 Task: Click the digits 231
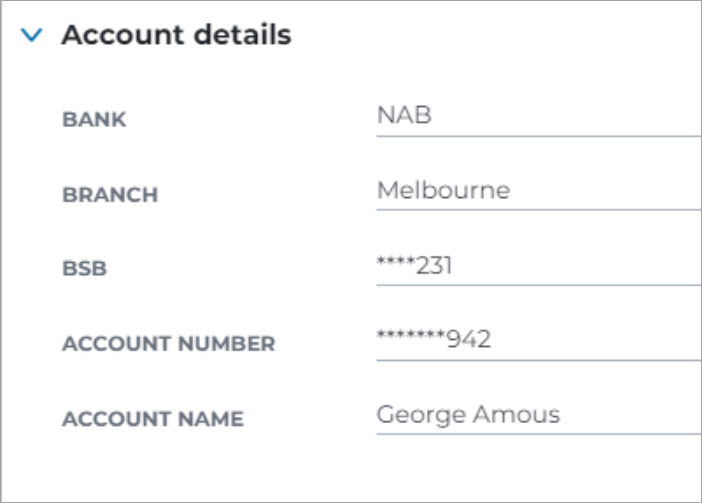(x=434, y=265)
